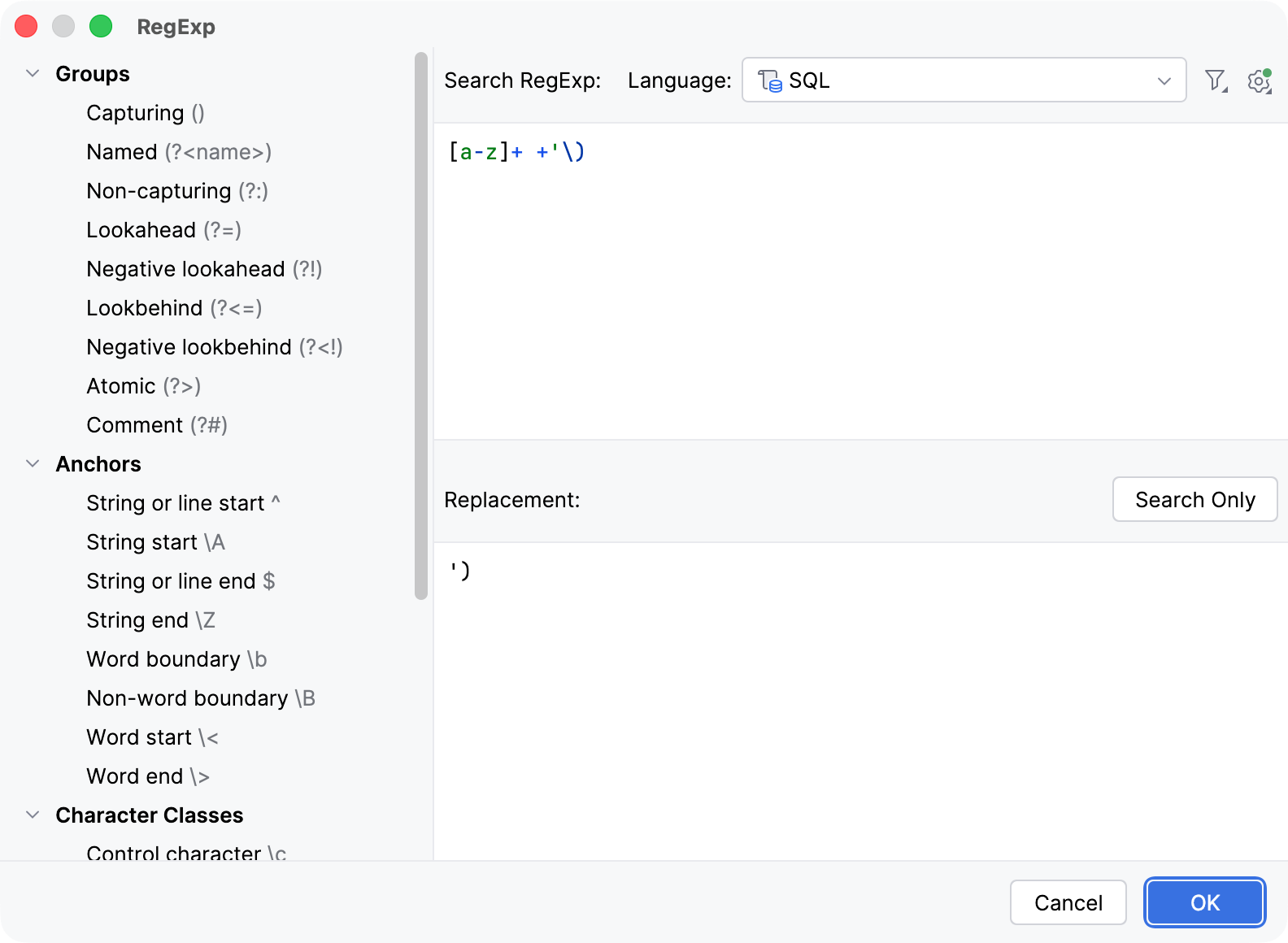
Task: Click the Language label
Action: pos(680,80)
